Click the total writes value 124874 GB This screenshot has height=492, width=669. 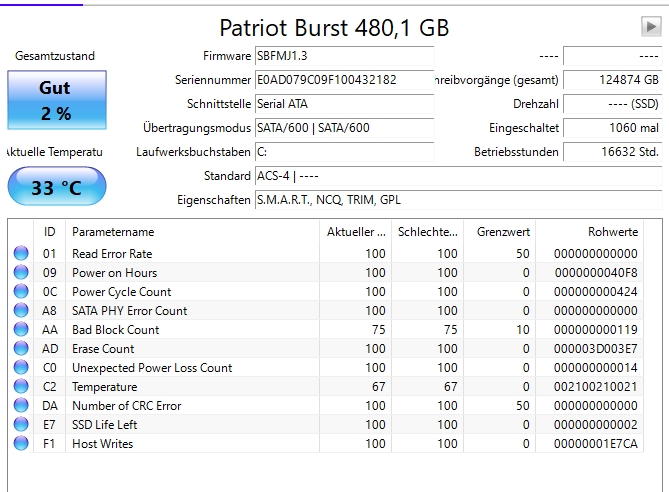pos(613,80)
